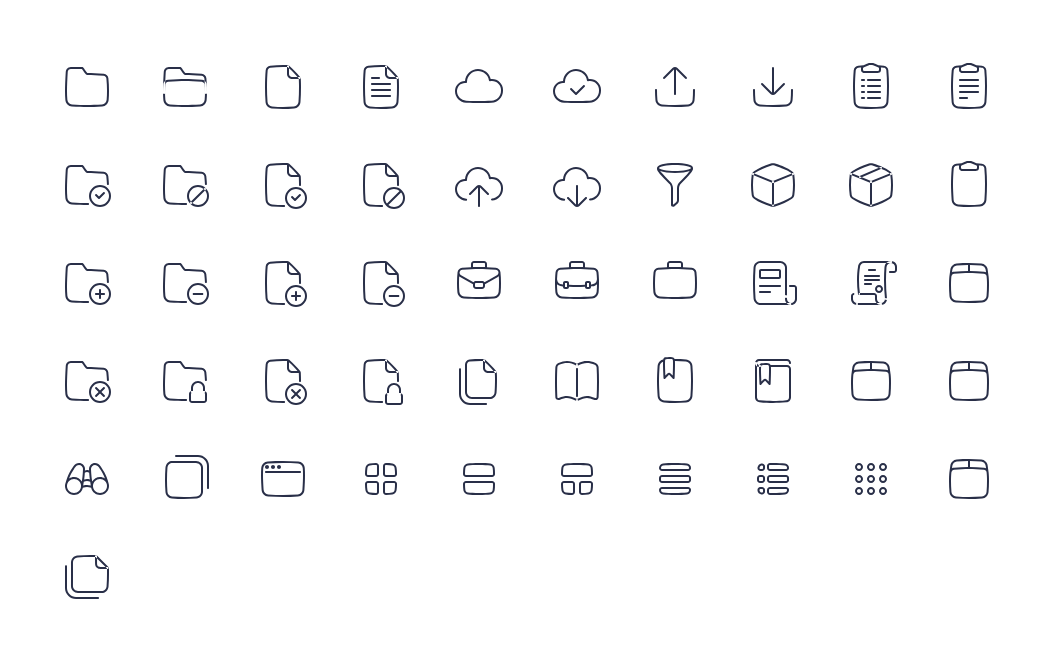Select the funnel filter icon
This screenshot has height=647, width=1056.
pos(675,184)
